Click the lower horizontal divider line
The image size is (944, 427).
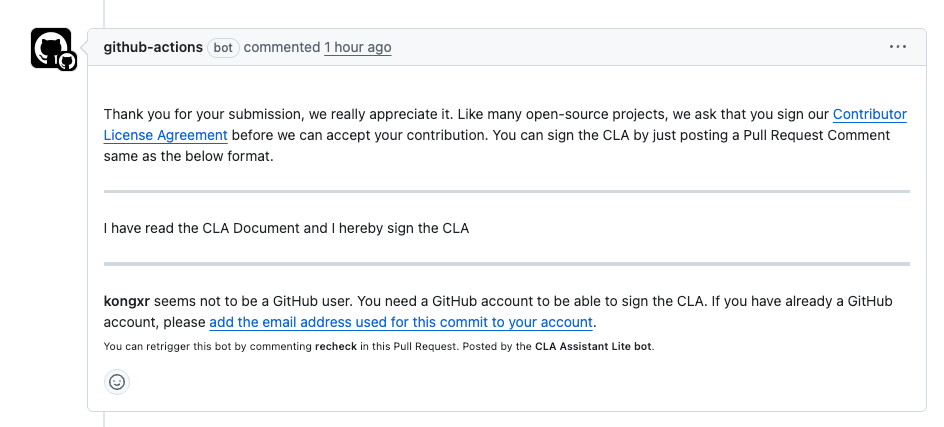(x=506, y=264)
